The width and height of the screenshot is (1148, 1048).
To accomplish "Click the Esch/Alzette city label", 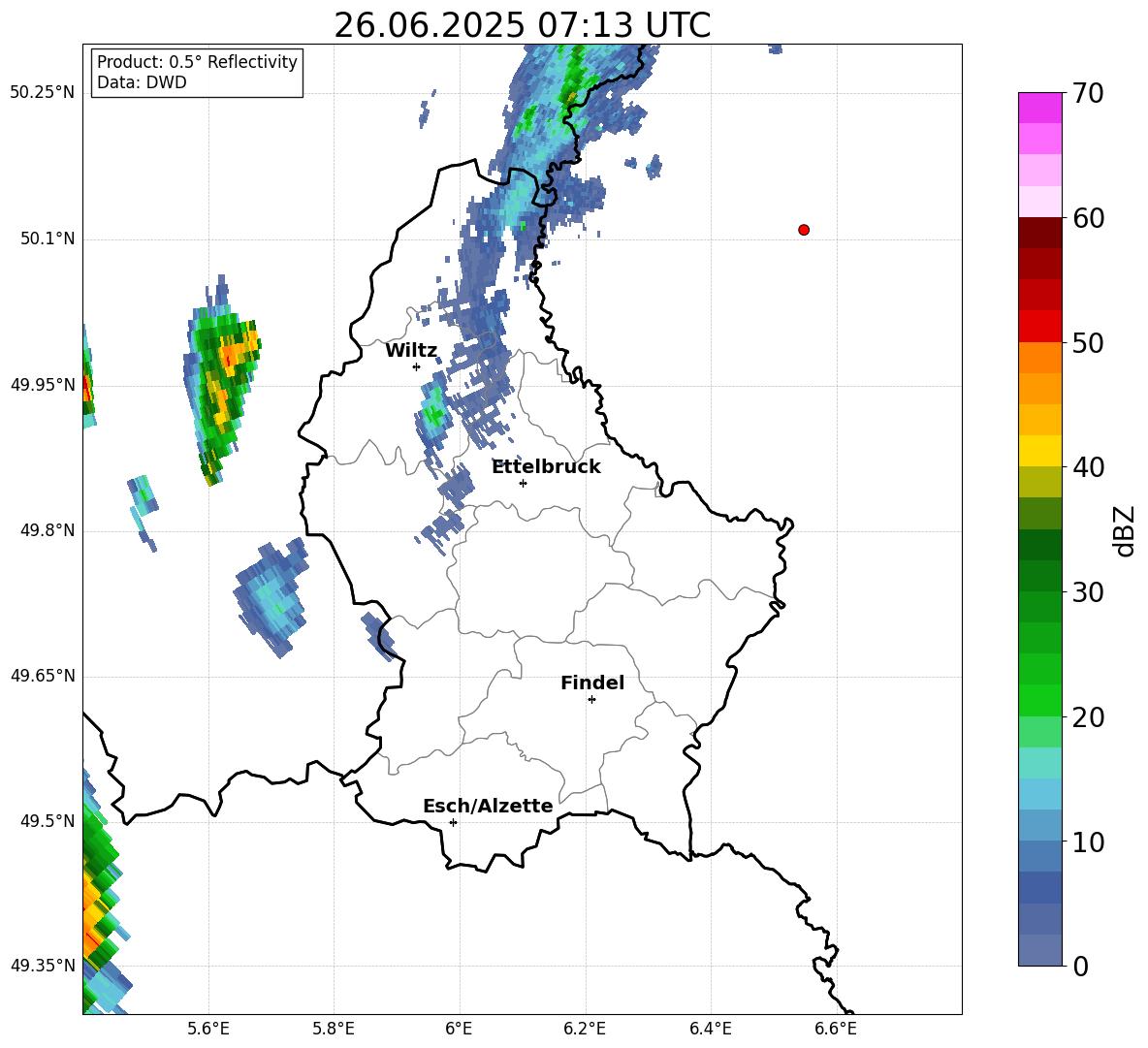I will (x=488, y=806).
